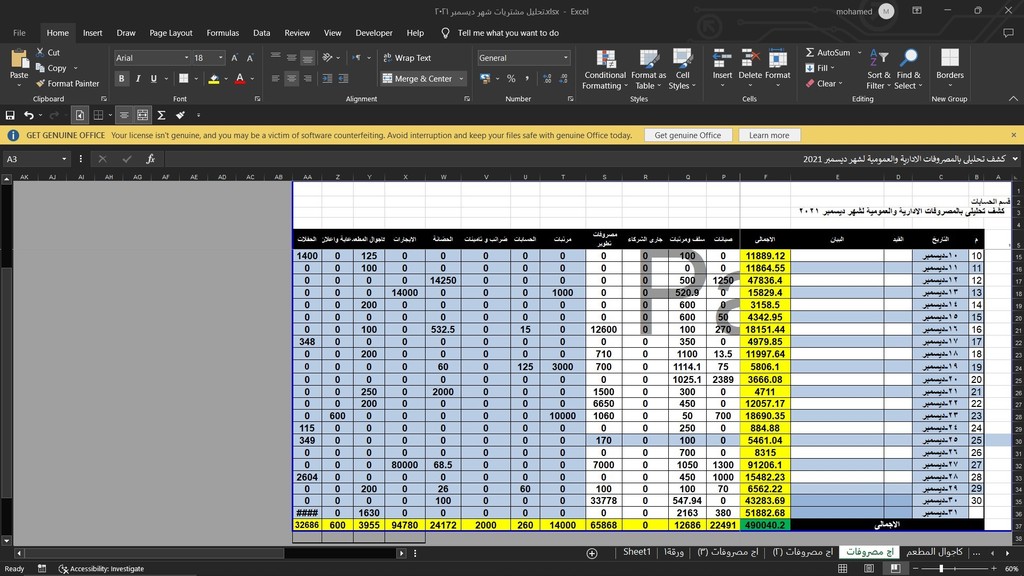Image resolution: width=1024 pixels, height=576 pixels.
Task: Click the Learn more button
Action: tap(769, 135)
